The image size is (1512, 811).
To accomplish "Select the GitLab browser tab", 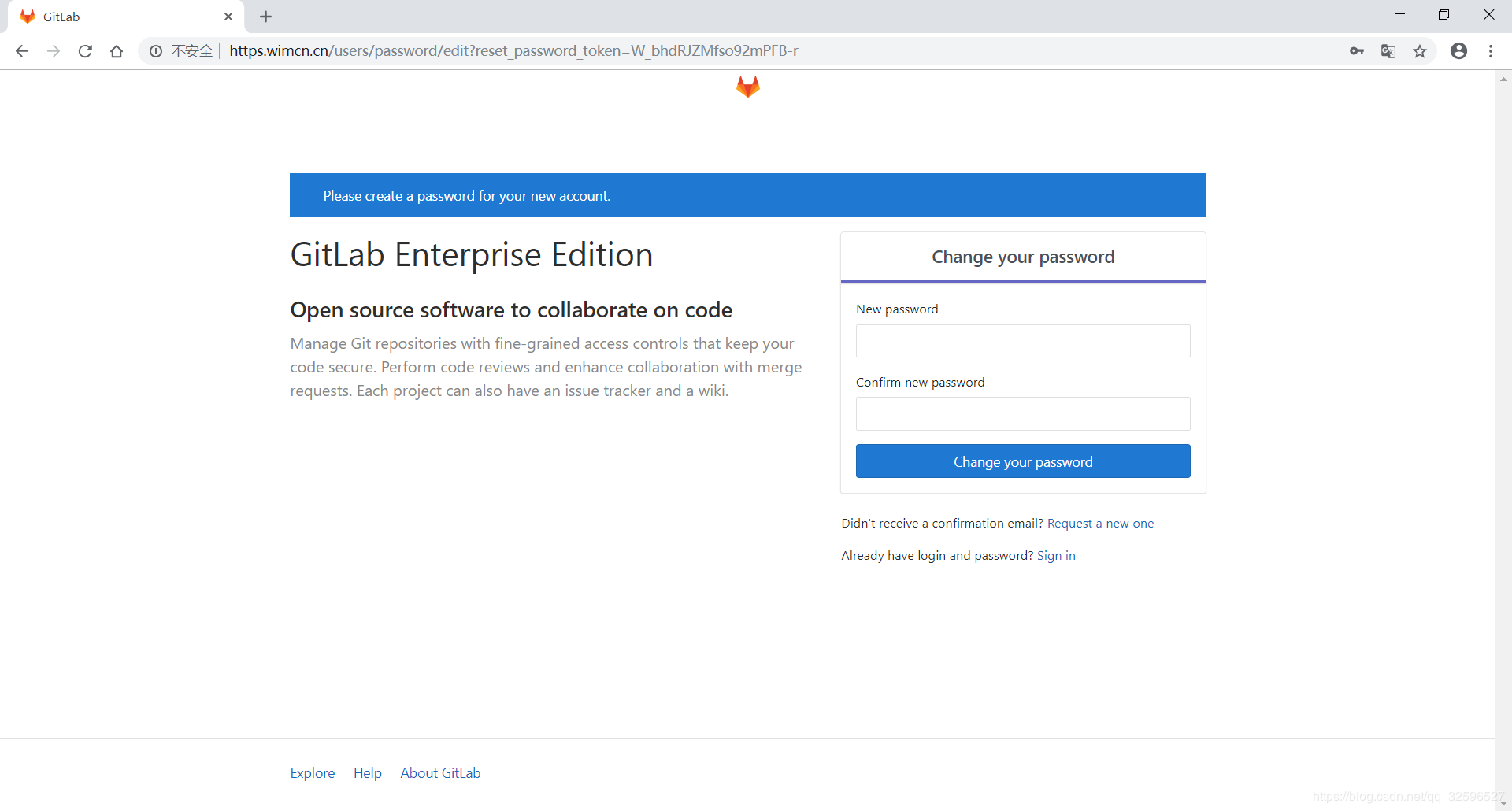I will click(x=118, y=17).
